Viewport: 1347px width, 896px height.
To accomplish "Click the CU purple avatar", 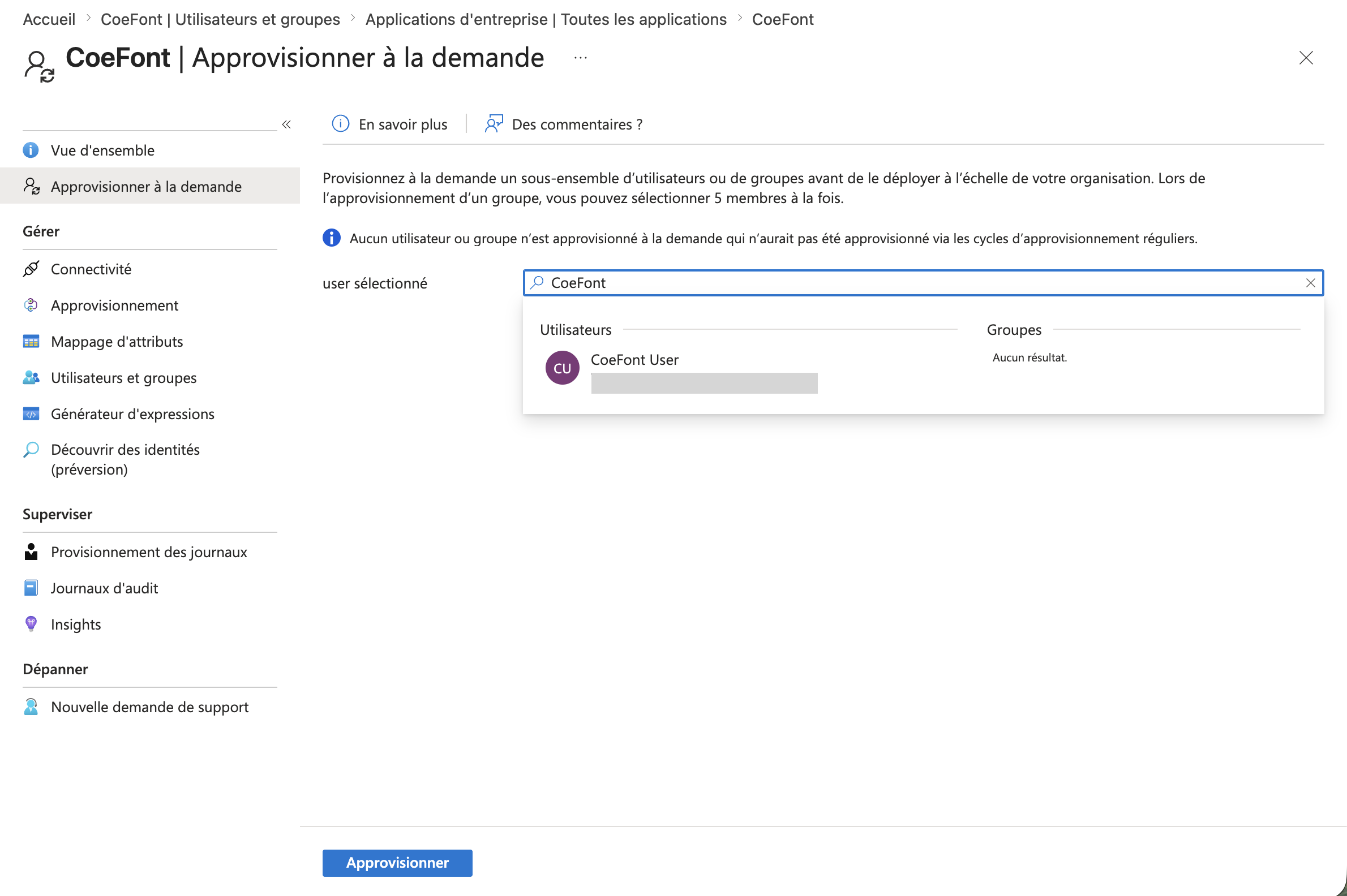I will 562,368.
